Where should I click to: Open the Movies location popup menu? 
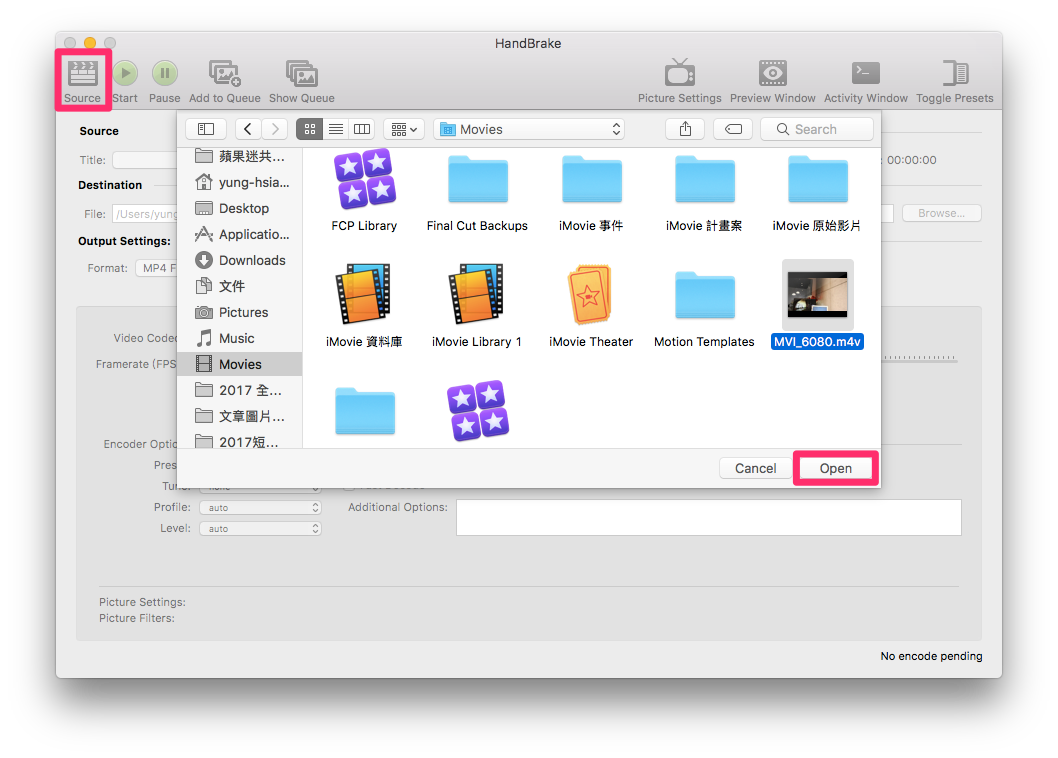pos(530,129)
